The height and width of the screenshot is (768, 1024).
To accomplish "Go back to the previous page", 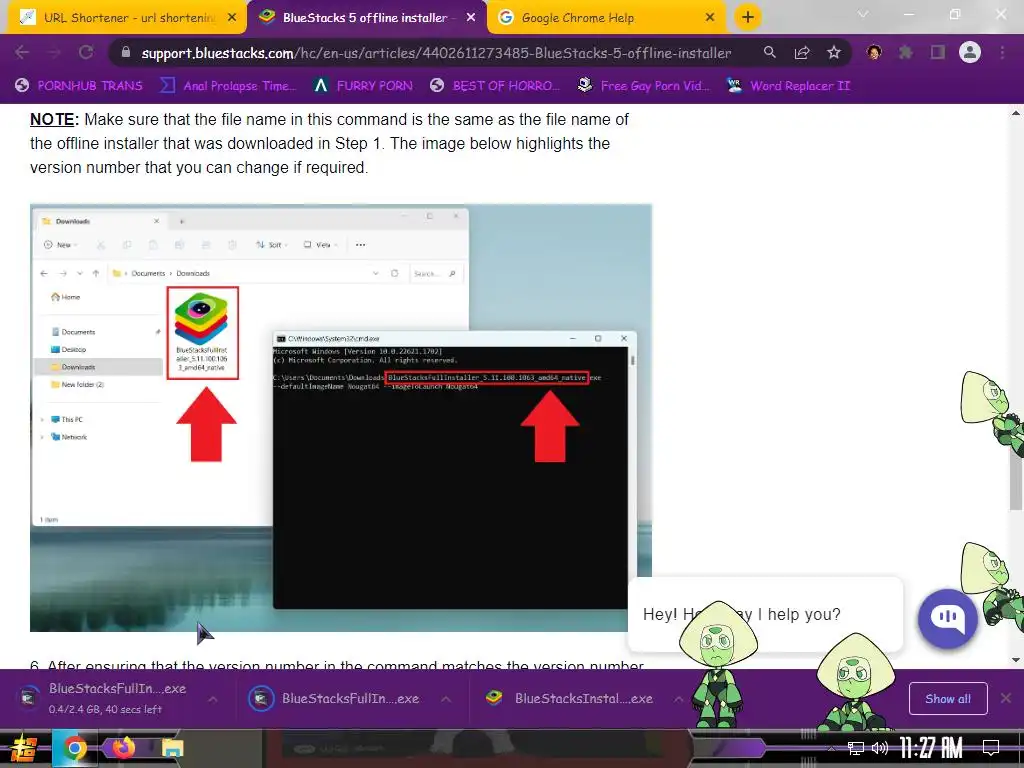I will (22, 53).
